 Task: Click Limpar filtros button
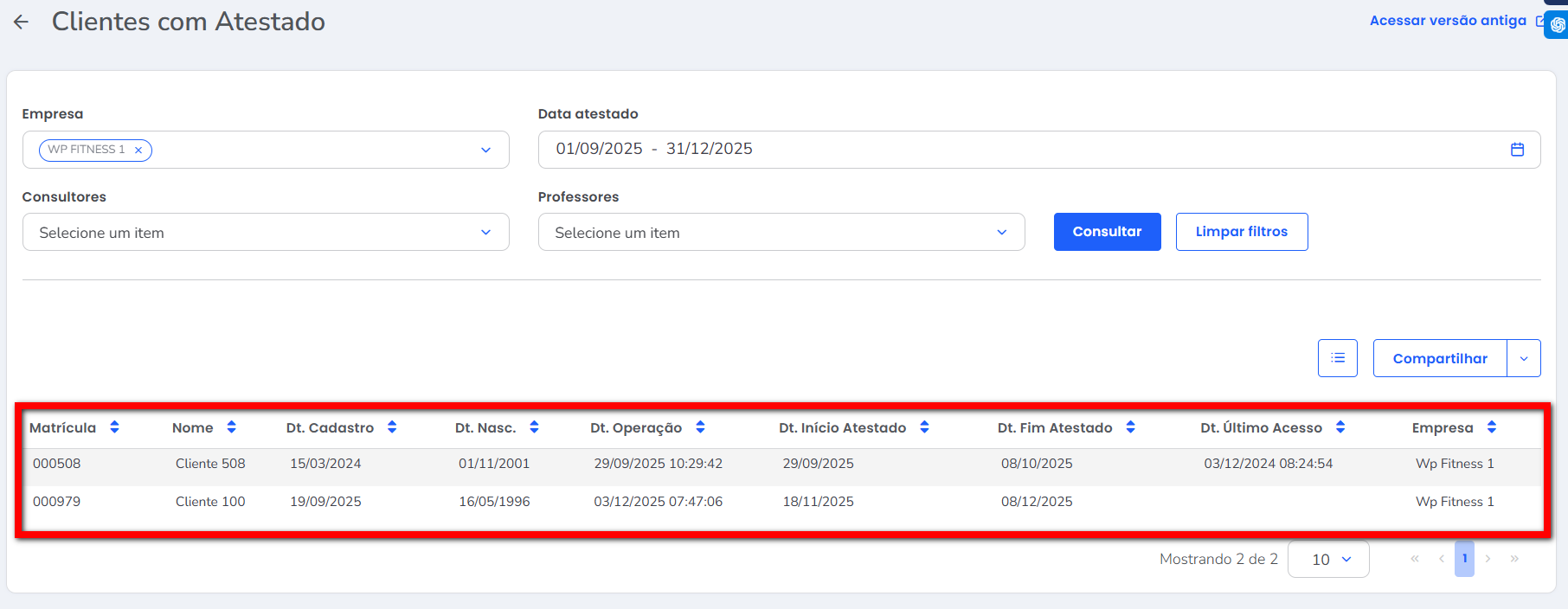tap(1241, 232)
